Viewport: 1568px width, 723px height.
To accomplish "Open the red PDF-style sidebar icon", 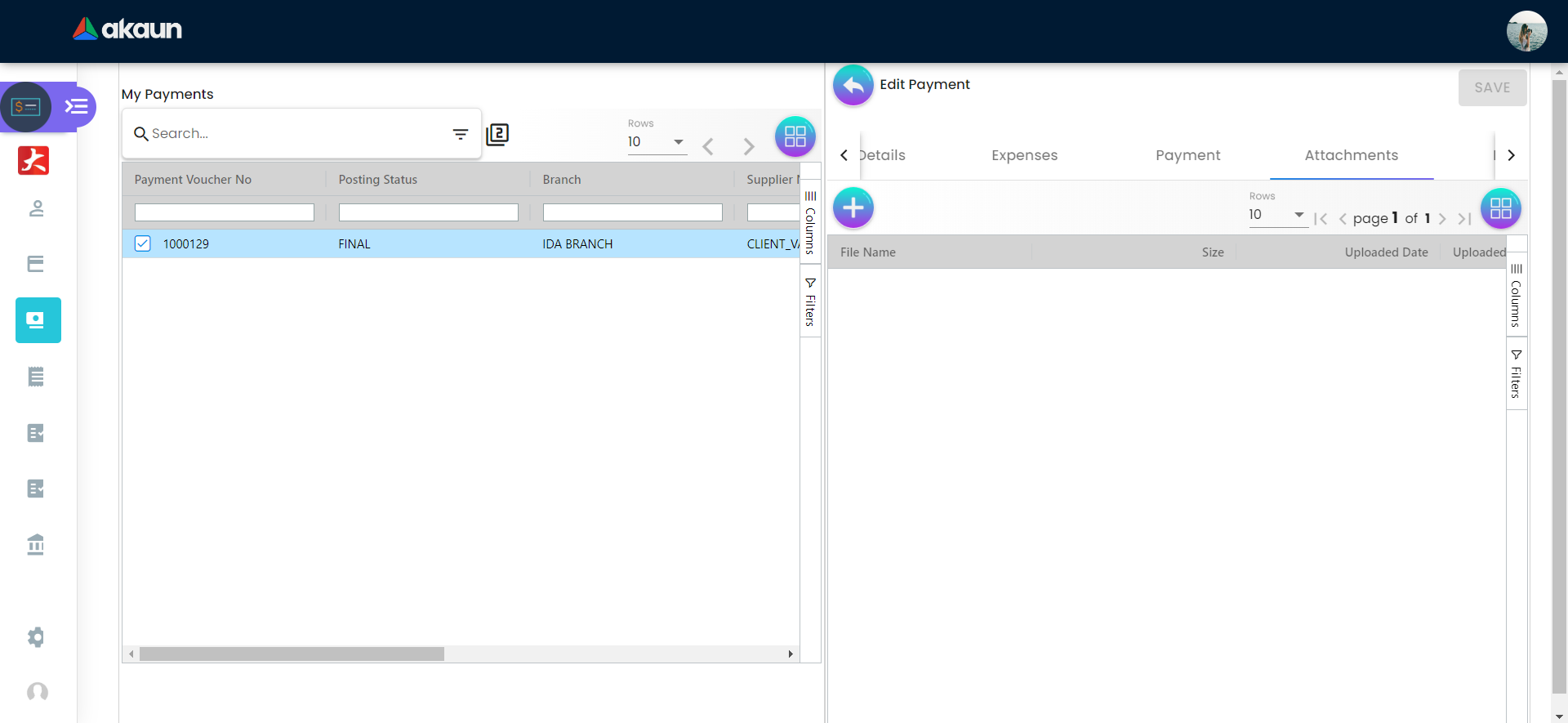I will [x=33, y=160].
